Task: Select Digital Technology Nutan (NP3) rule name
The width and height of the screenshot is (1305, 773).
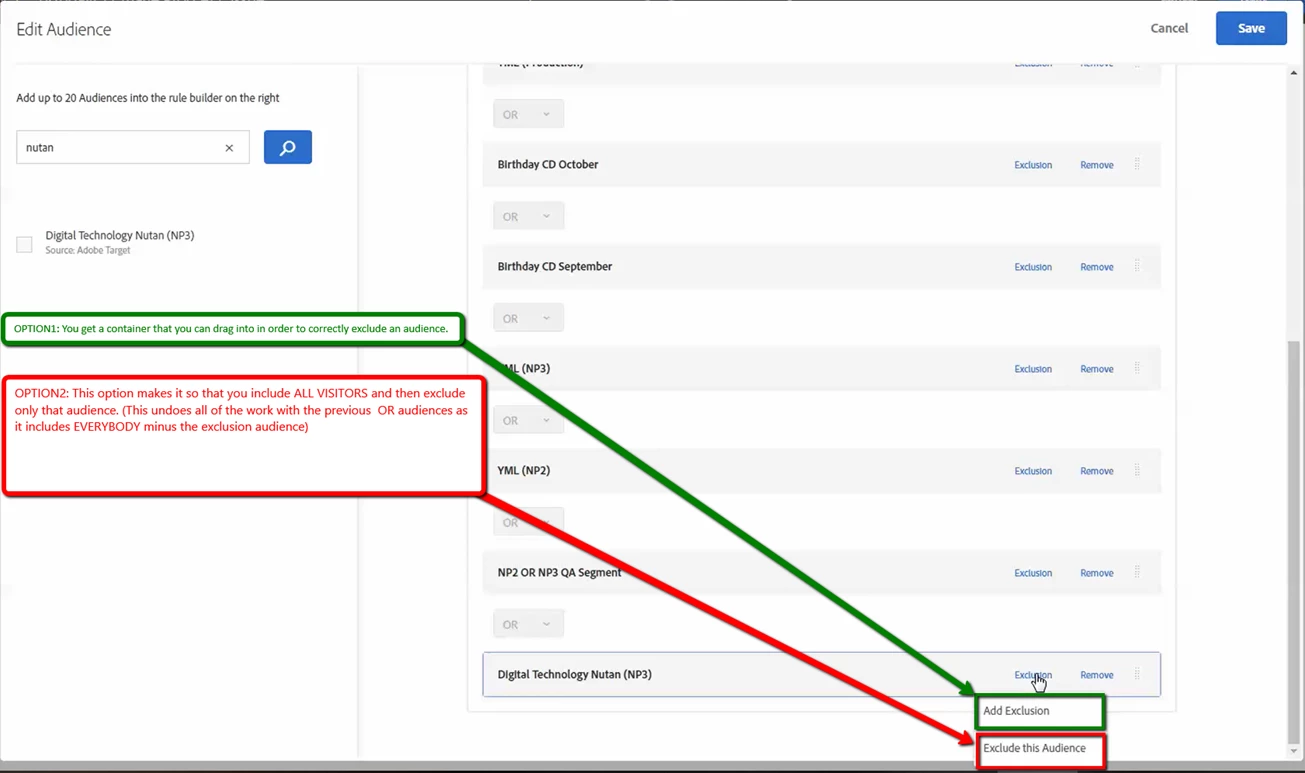Action: (x=575, y=674)
